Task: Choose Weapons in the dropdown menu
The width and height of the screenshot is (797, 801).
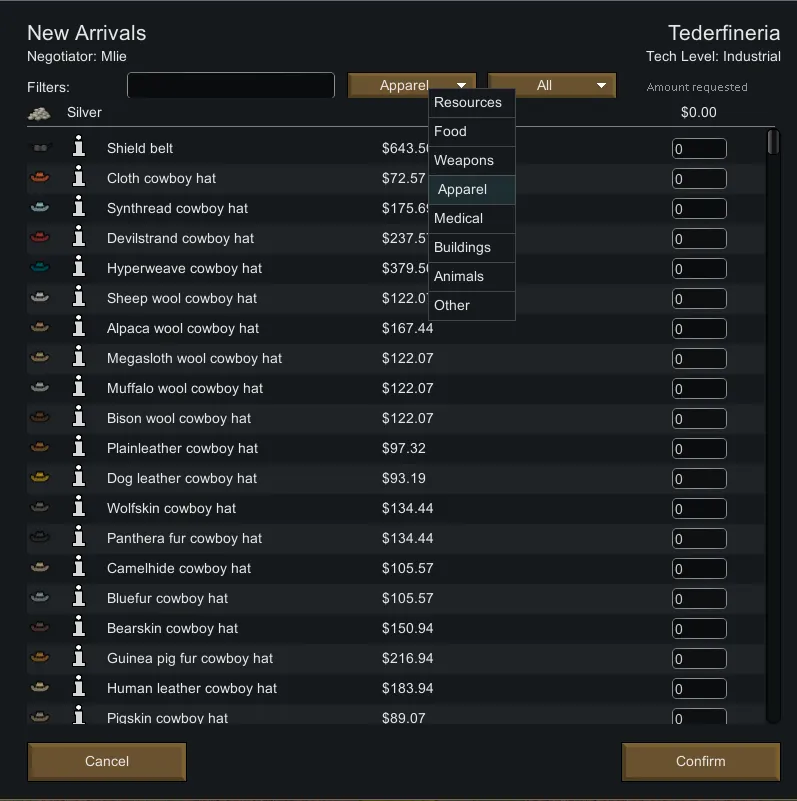Action: (464, 160)
